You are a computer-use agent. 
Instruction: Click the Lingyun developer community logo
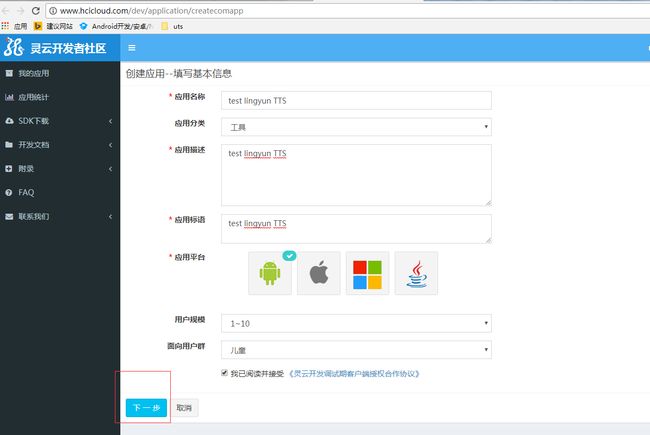pyautogui.click(x=55, y=48)
